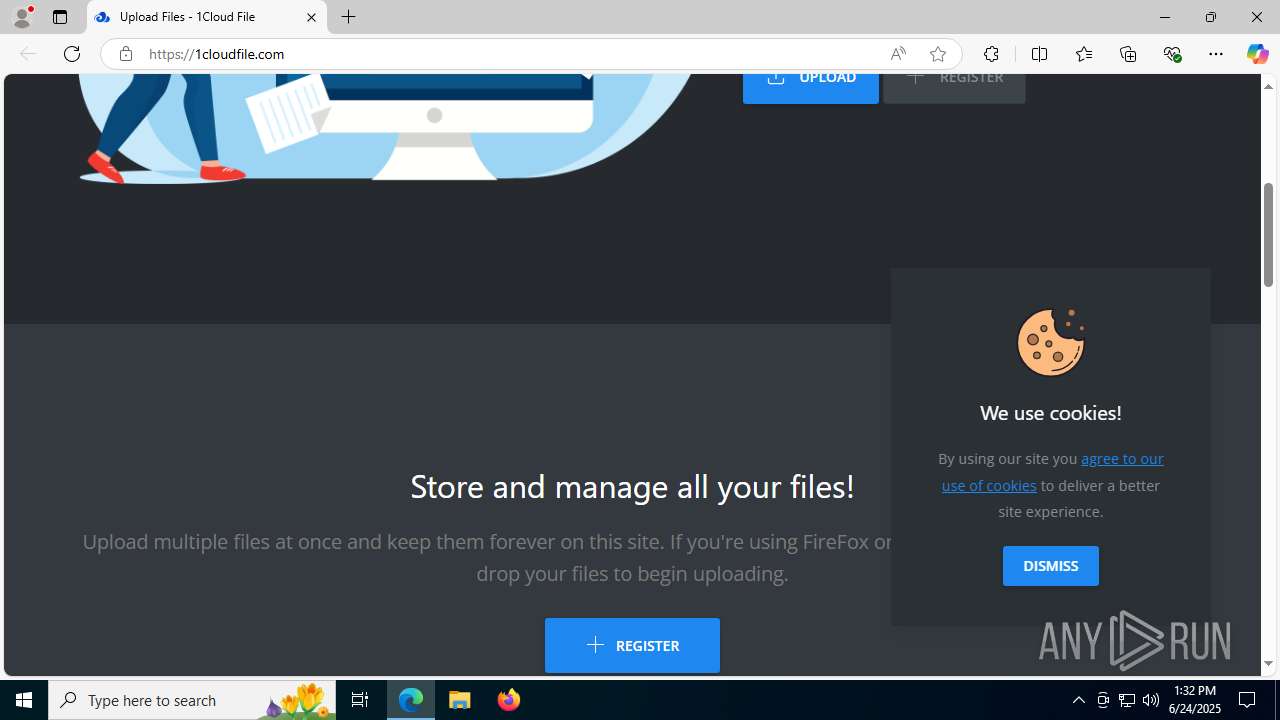Go back to the previous page
The width and height of the screenshot is (1280, 720).
tap(28, 54)
